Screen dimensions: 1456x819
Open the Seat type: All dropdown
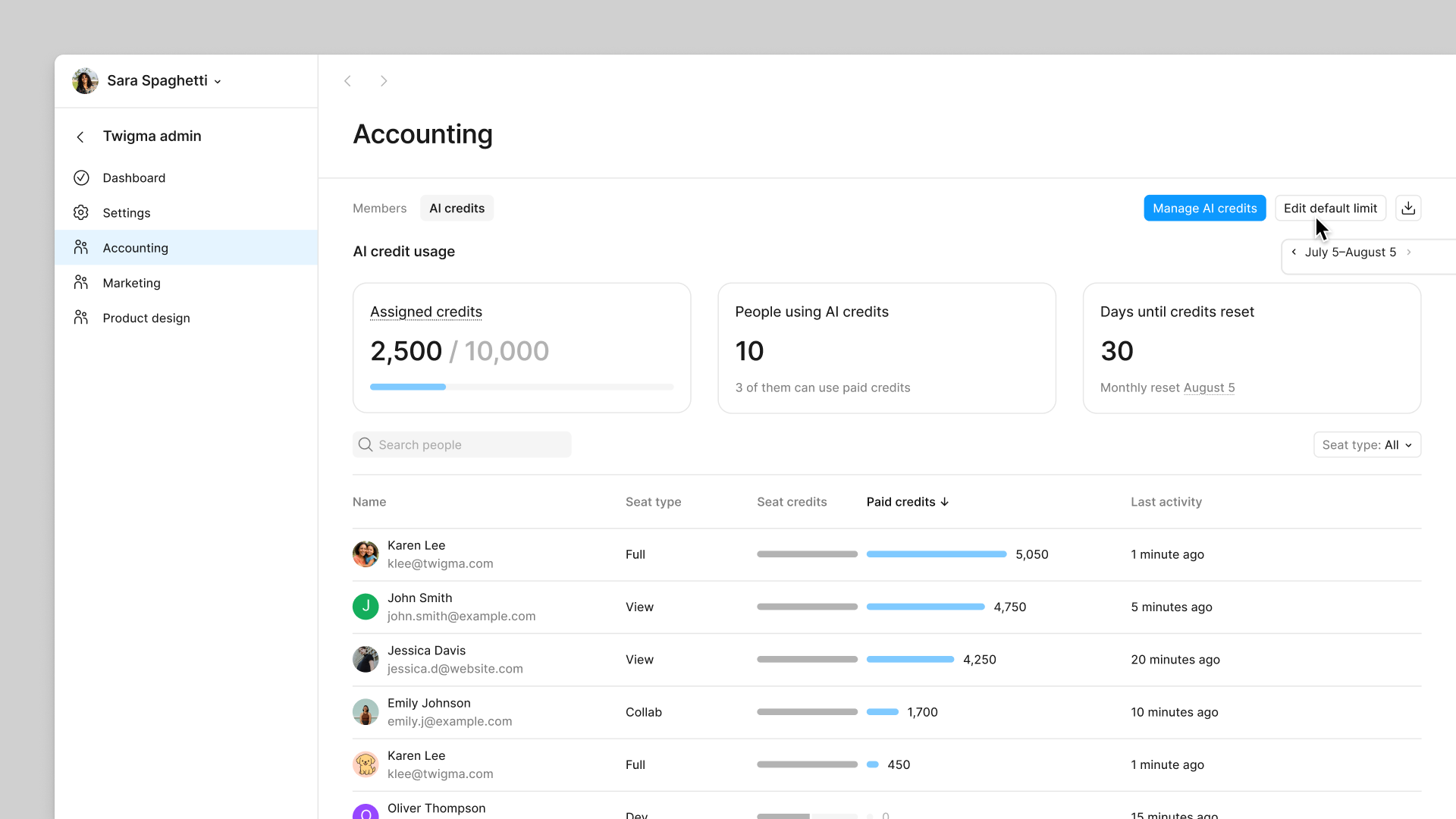[x=1367, y=444]
